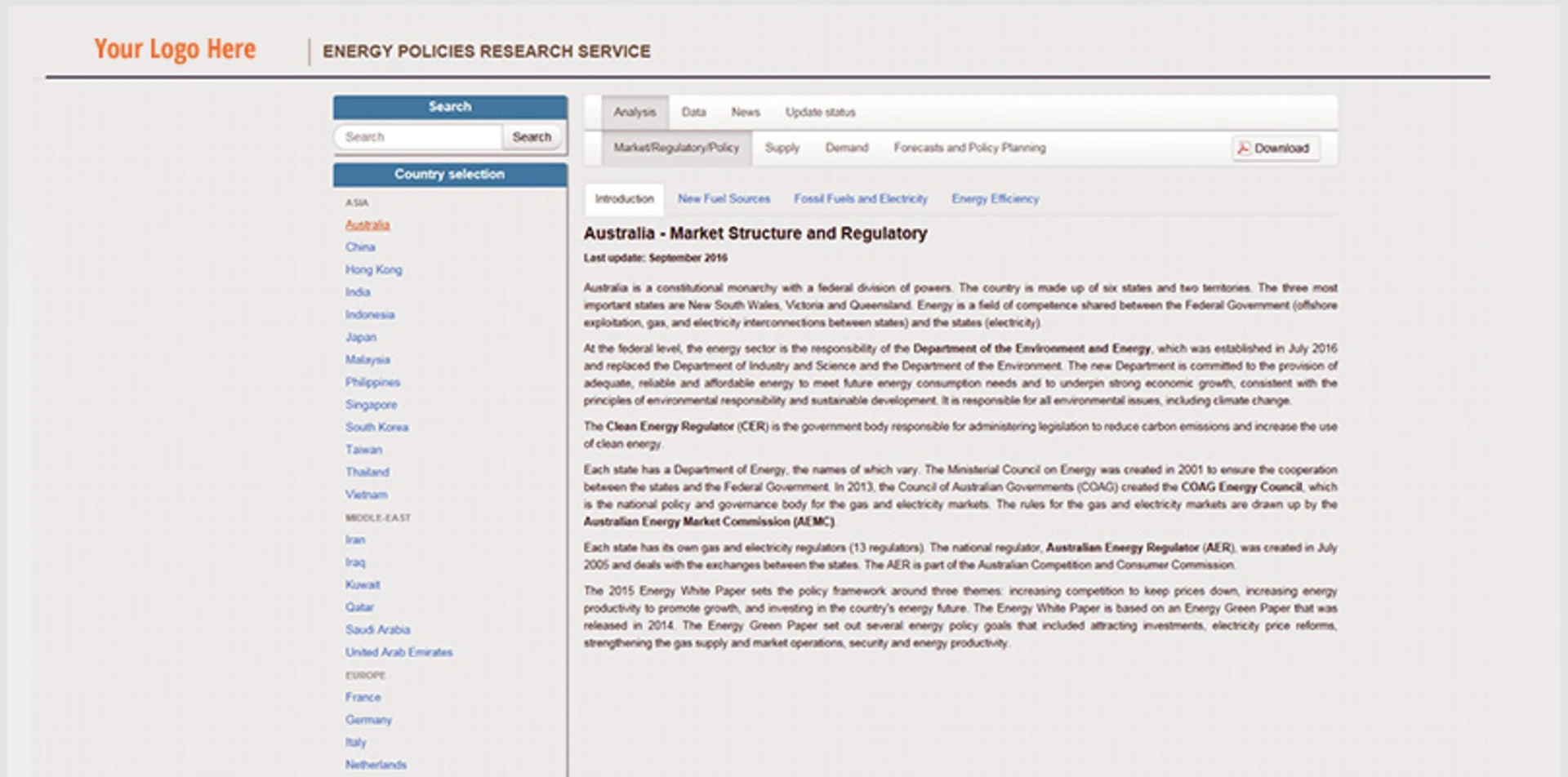Screen dimensions: 1568x777
Task: Click the PDF icon on Download button
Action: click(1243, 148)
